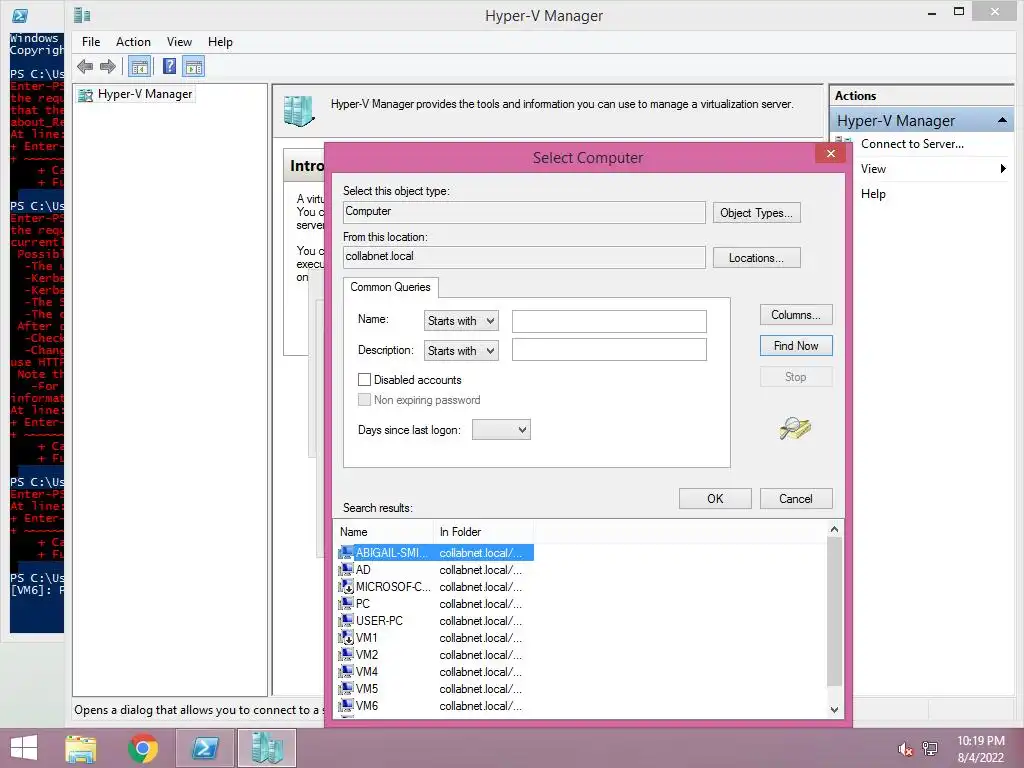Click the muted speaker tray icon
Viewport: 1024px width, 768px height.
(905, 749)
